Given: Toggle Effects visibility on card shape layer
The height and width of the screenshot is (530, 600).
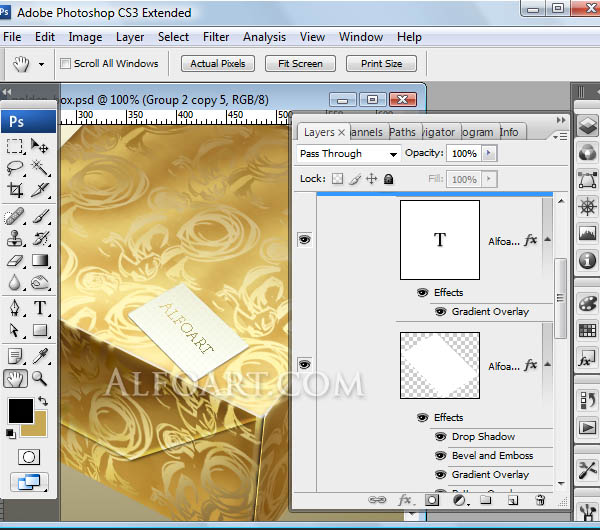Looking at the screenshot, I should (422, 417).
